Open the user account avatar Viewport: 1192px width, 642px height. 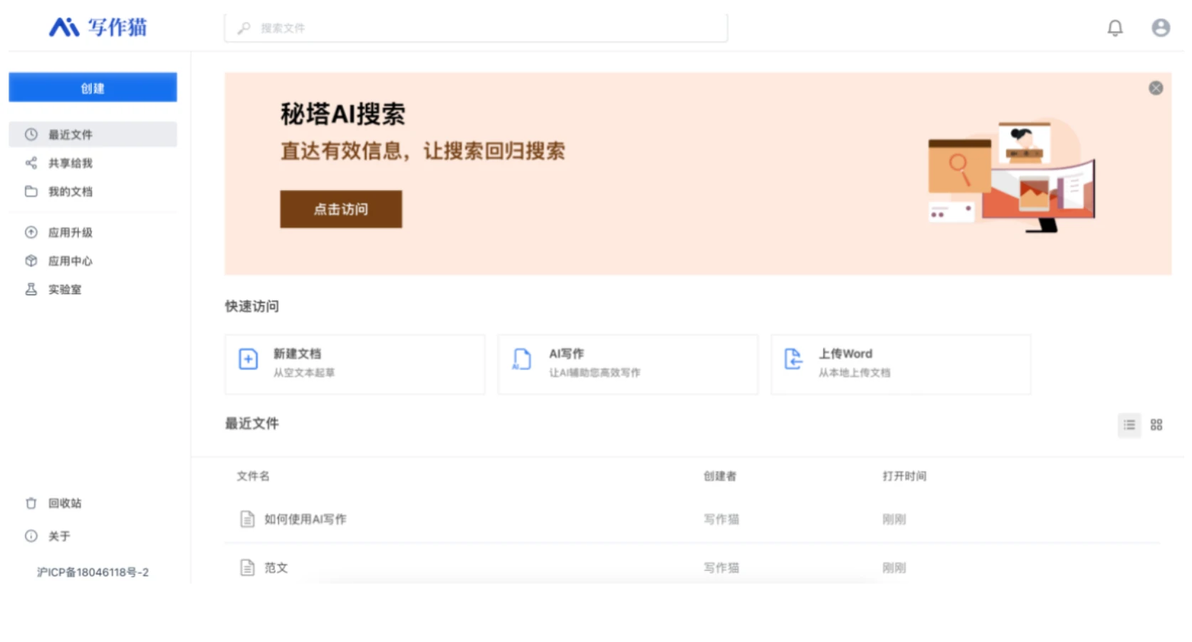coord(1160,28)
